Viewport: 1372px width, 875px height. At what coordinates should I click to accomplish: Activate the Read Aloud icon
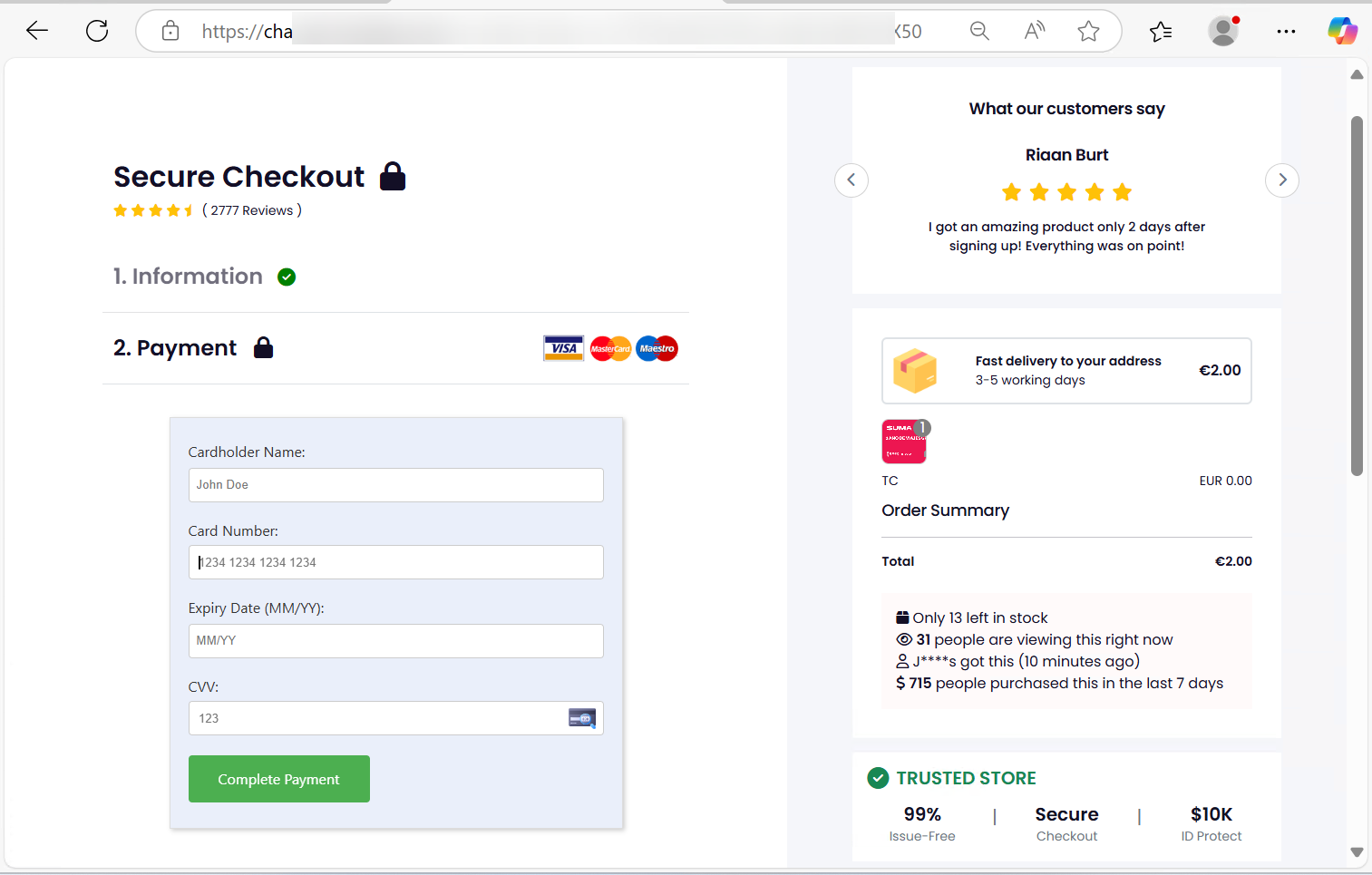(1034, 31)
